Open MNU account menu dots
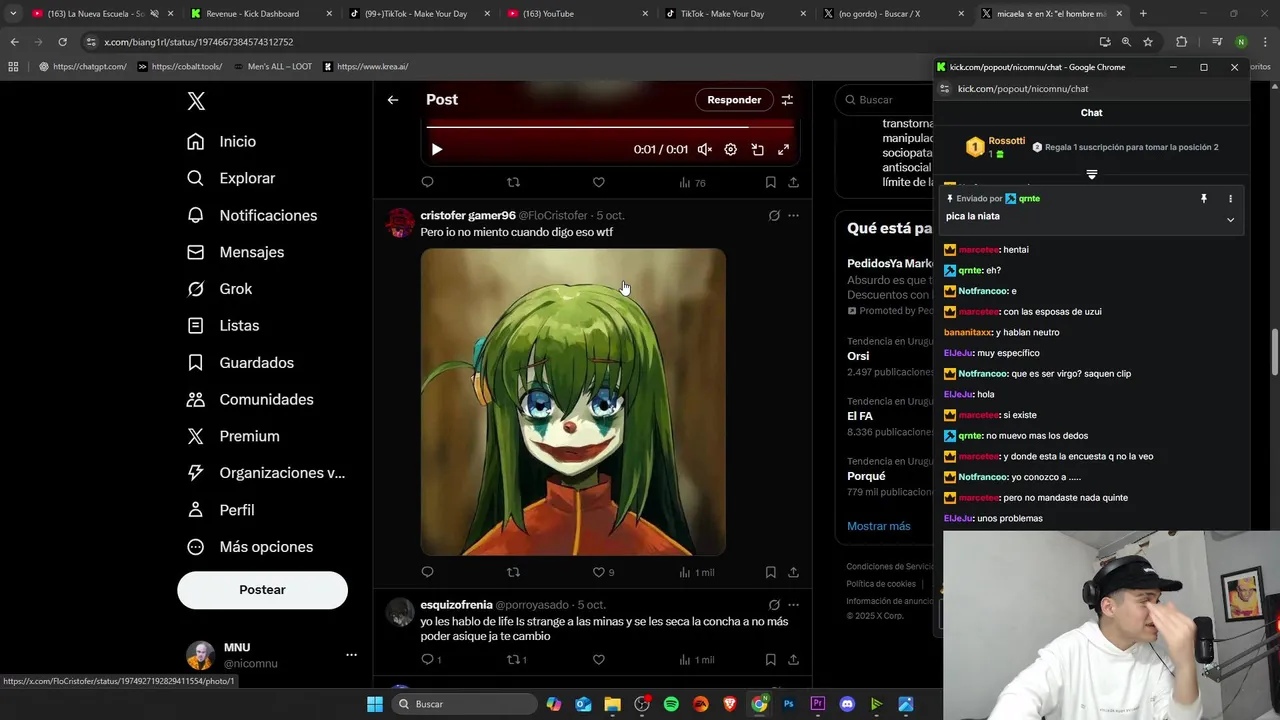The image size is (1280, 720). 351,655
